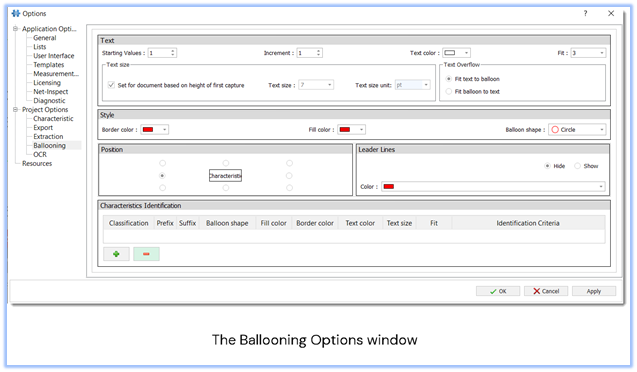637x372 pixels.
Task: Open Export project options
Action: (43, 127)
